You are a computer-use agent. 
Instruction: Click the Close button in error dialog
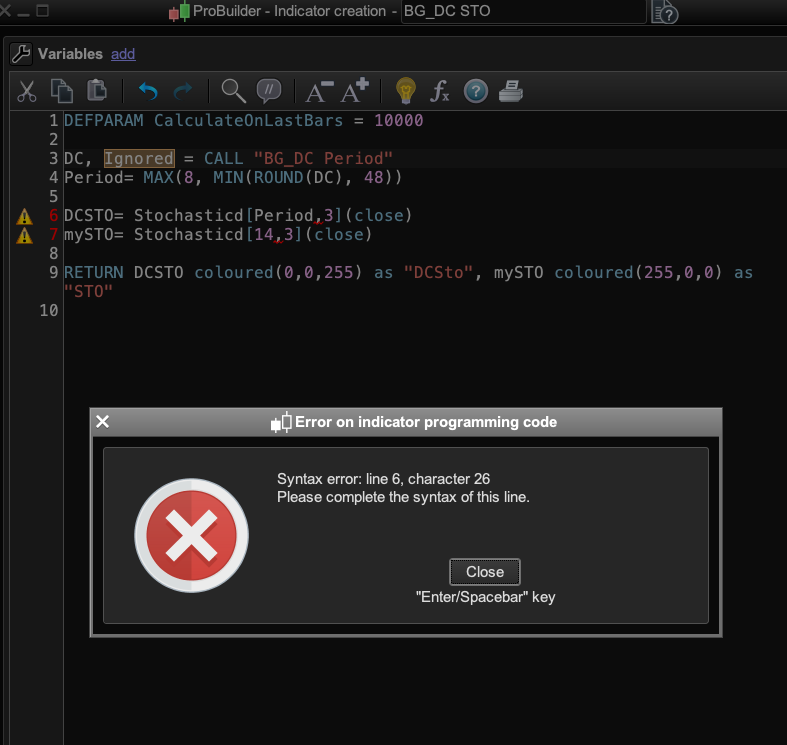click(x=485, y=572)
